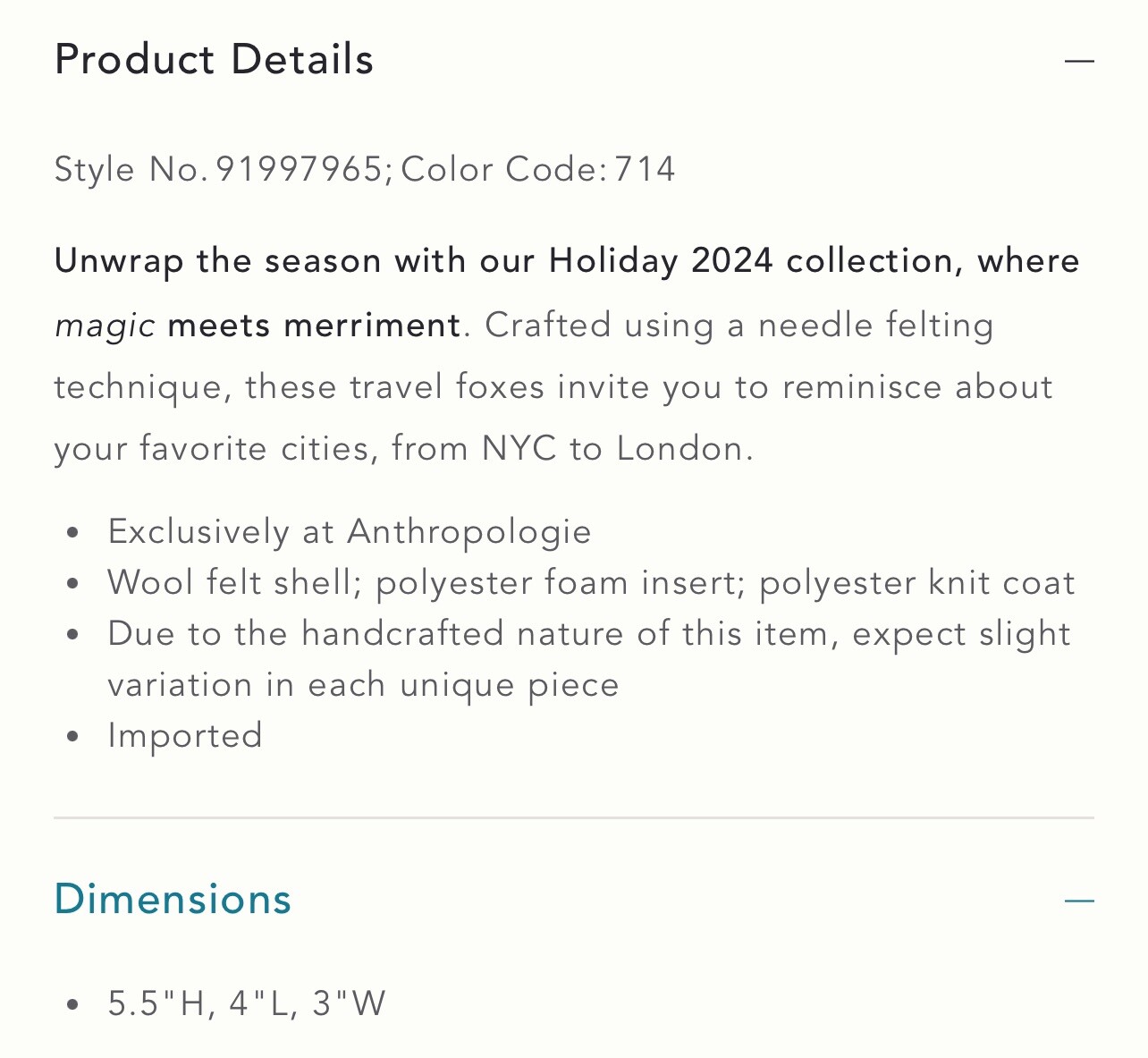Click the variation in each unique piece line
This screenshot has height=1058, width=1148.
[363, 685]
